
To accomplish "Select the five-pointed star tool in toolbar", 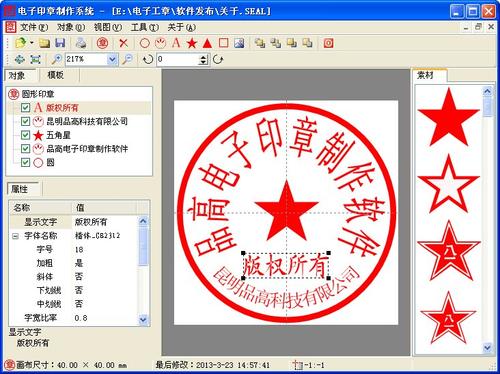I will coord(192,43).
